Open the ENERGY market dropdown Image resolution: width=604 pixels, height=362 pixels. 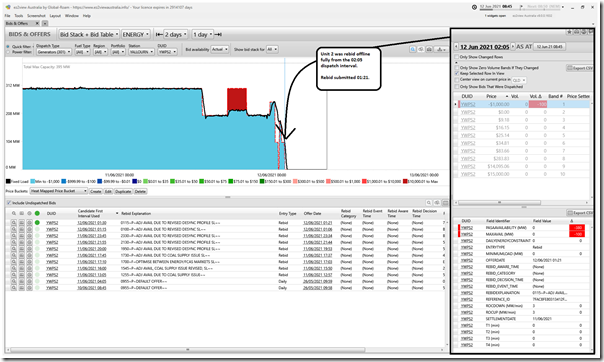tap(136, 34)
